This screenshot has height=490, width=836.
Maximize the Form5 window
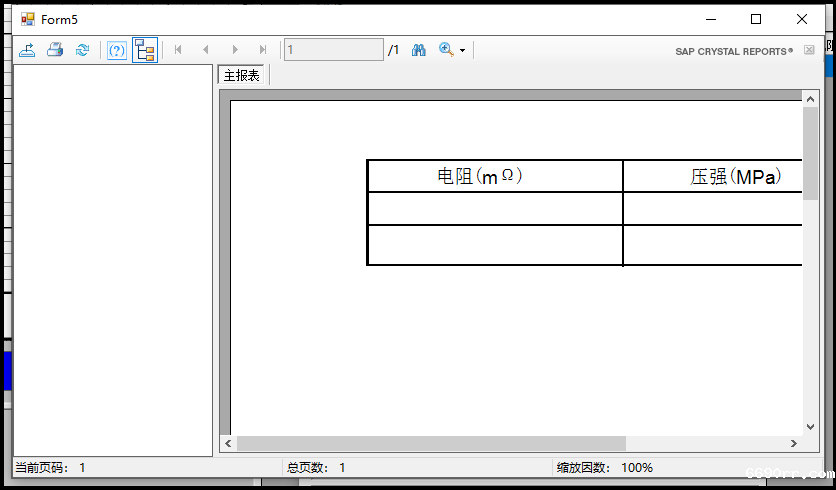(756, 19)
